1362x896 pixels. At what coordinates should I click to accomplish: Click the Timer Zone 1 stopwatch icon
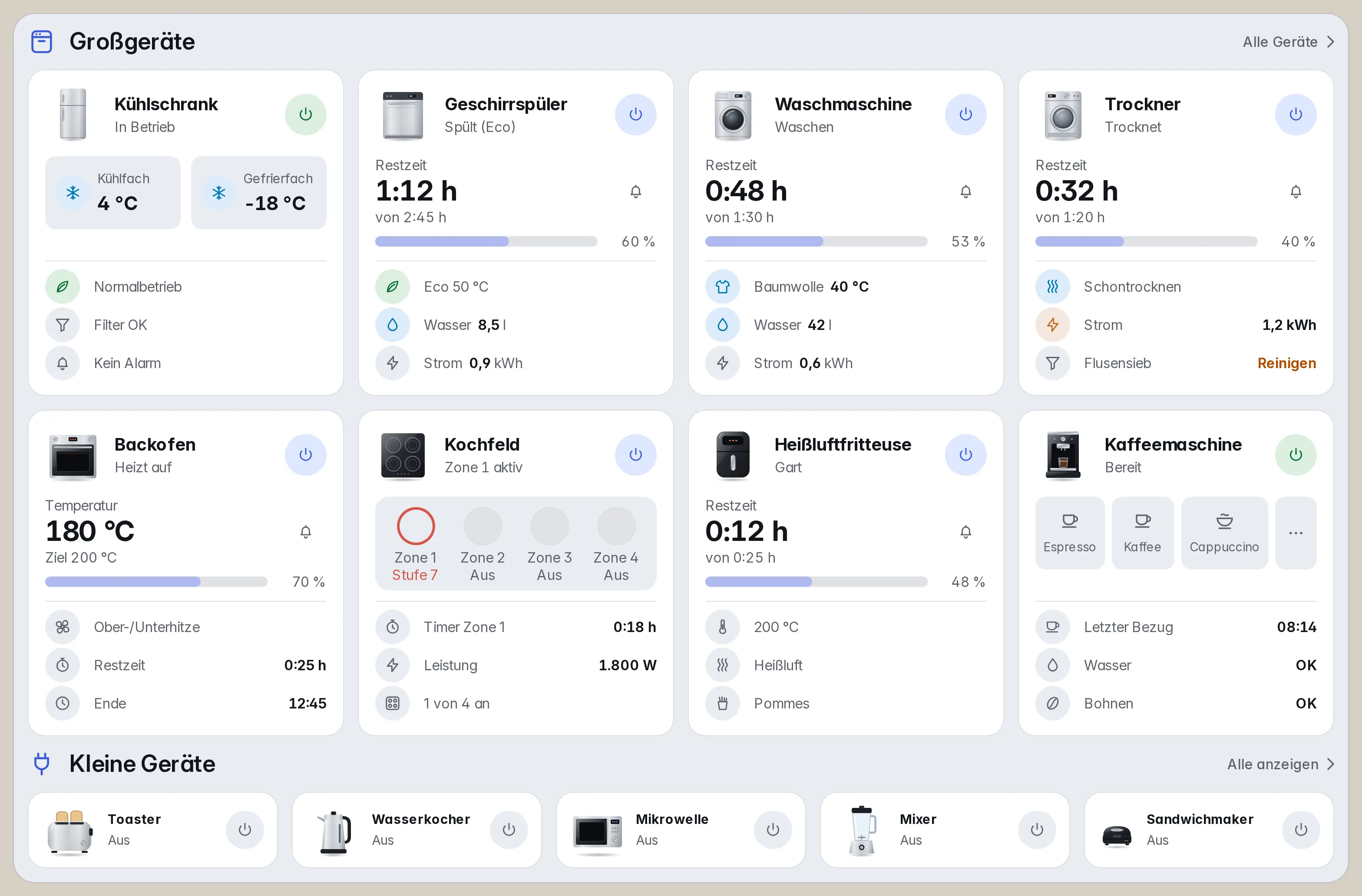(393, 627)
